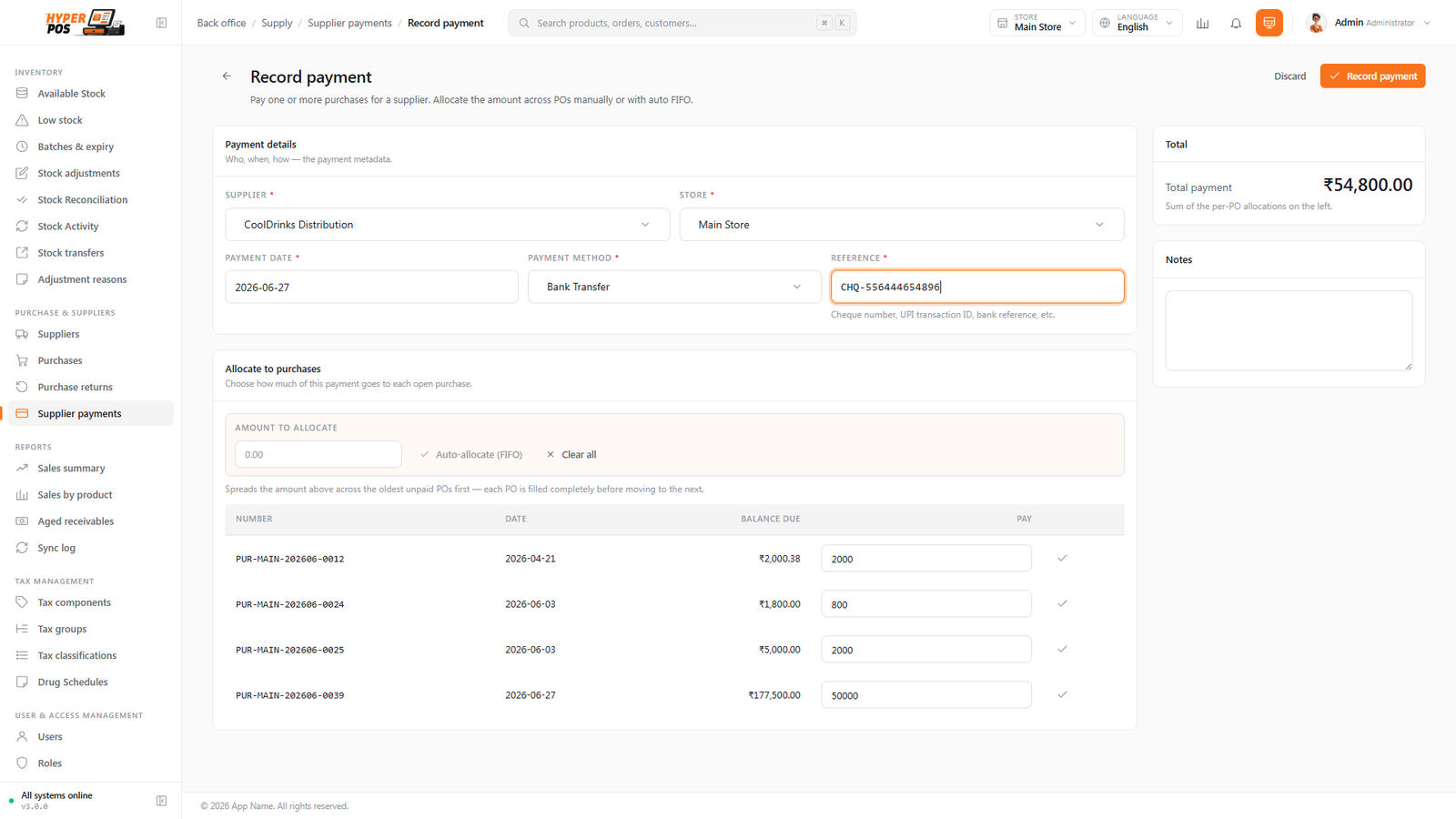Click Supply breadcrumb link

(x=277, y=23)
